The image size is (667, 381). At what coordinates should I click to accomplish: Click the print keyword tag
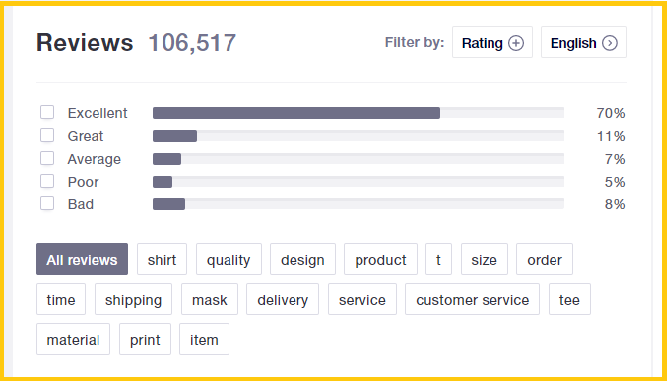coord(145,339)
